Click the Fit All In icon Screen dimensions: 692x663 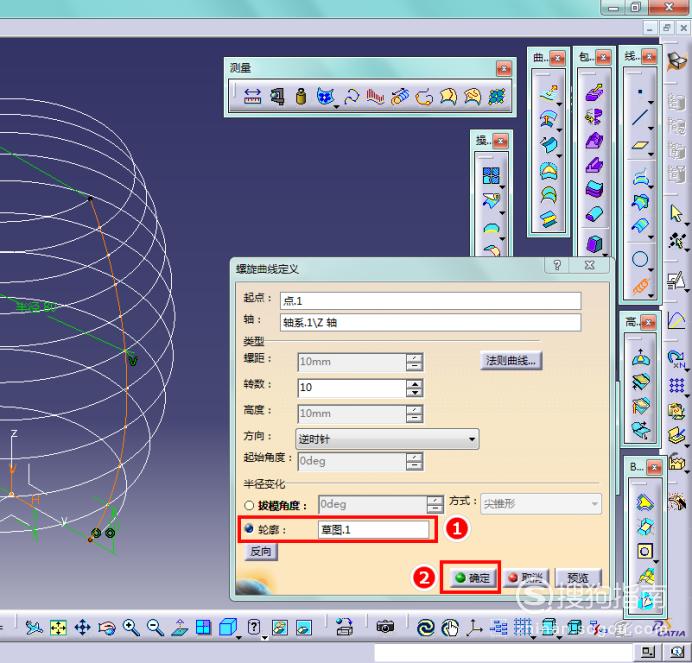pos(58,627)
